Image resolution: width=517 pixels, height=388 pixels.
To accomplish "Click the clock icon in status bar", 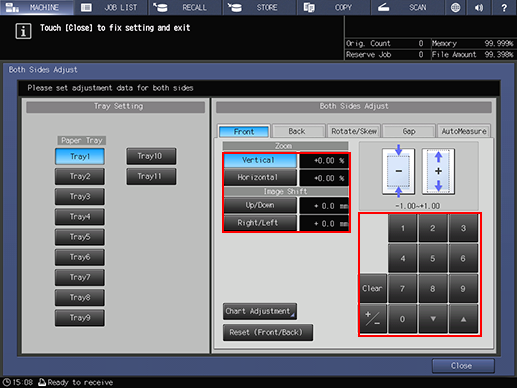I will (x=6, y=382).
